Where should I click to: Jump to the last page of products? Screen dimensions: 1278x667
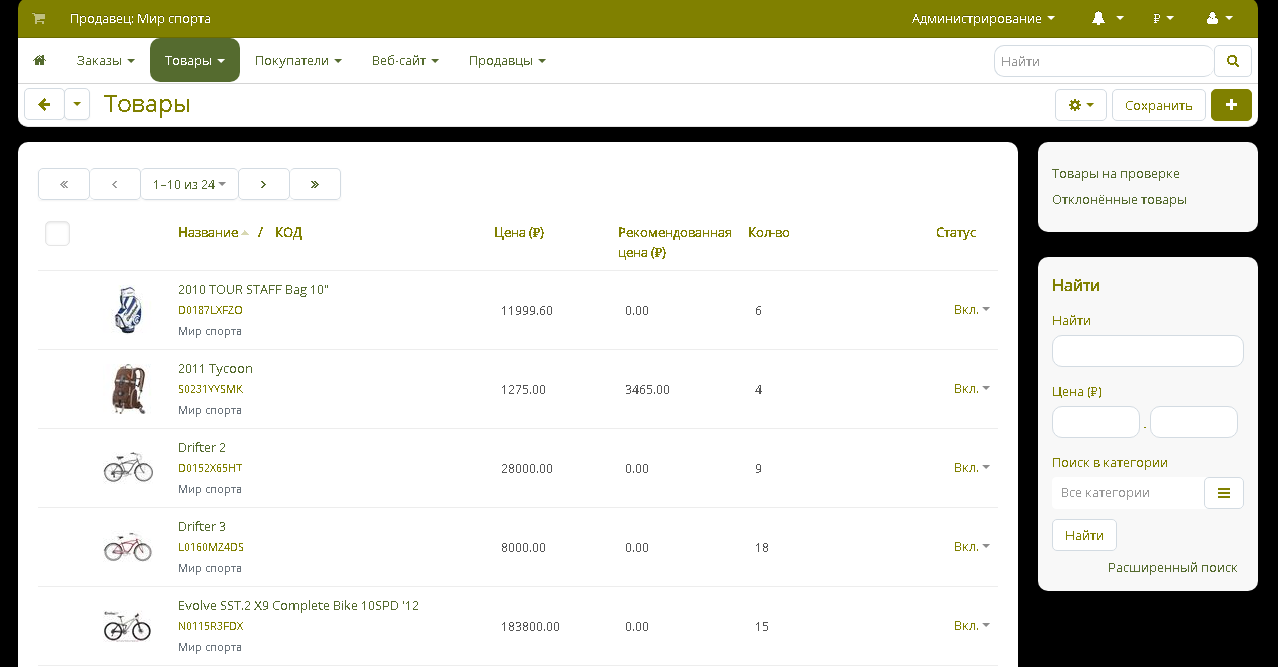(x=315, y=184)
